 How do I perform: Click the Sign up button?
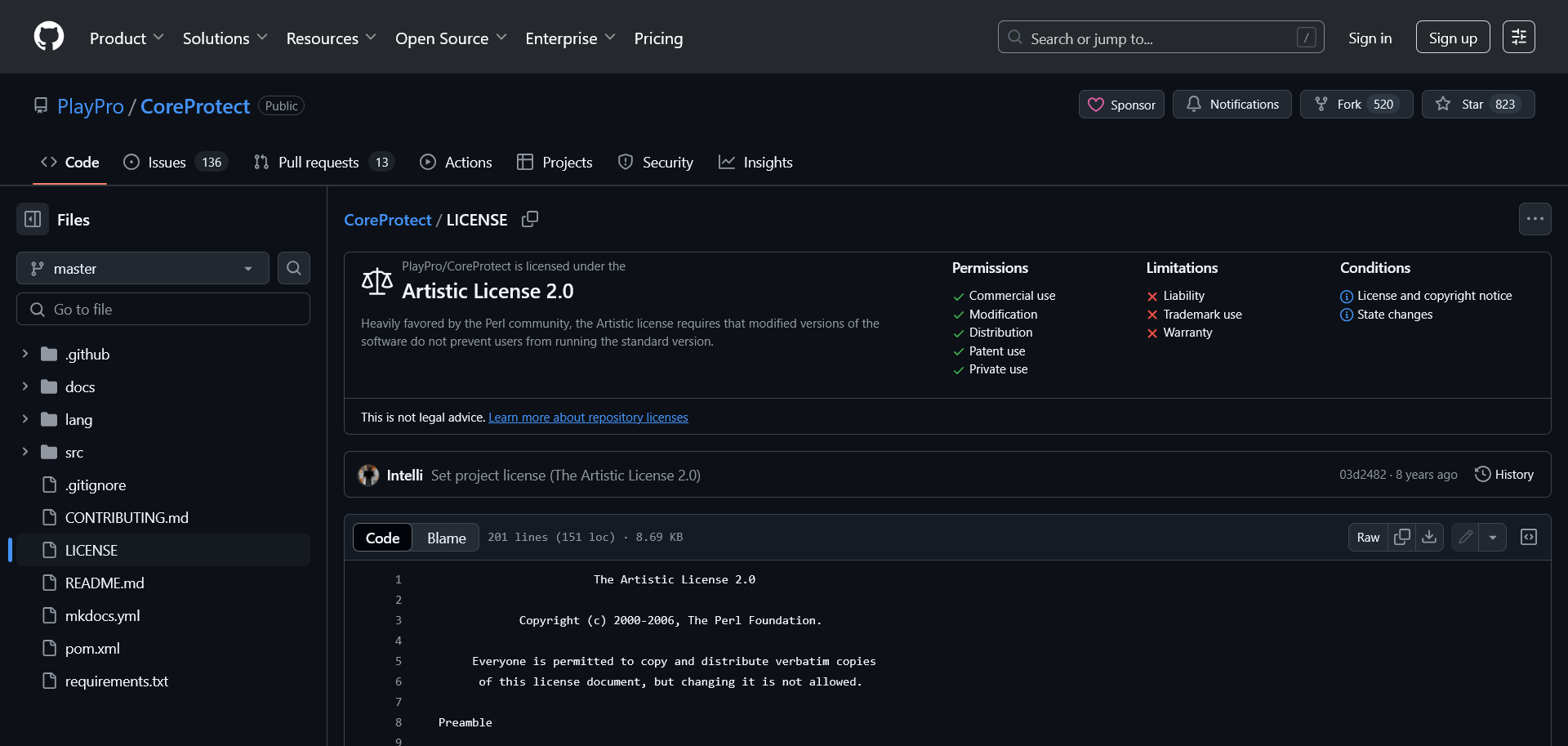tap(1453, 38)
